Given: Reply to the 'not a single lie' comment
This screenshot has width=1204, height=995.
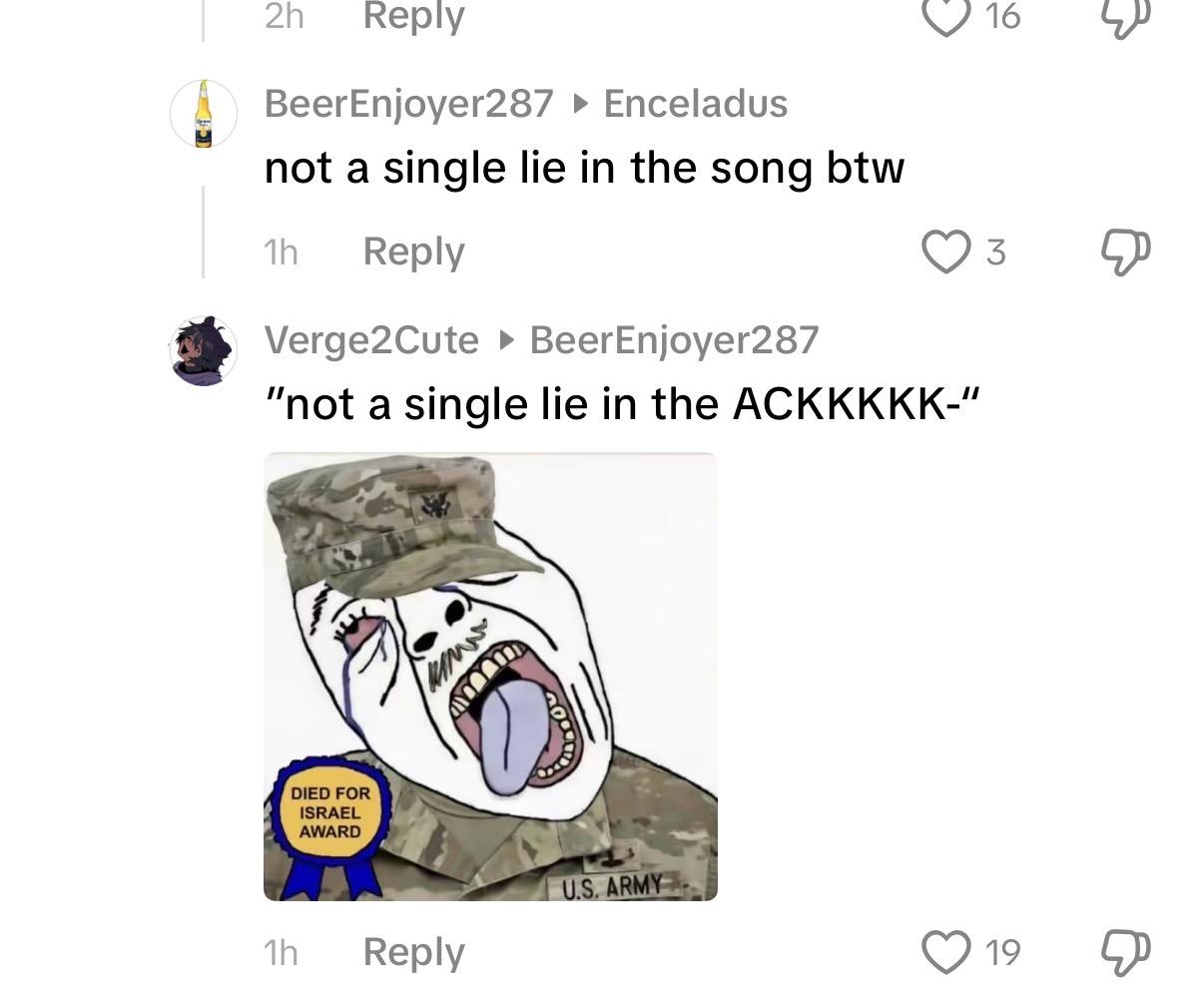Looking at the screenshot, I should (x=413, y=250).
